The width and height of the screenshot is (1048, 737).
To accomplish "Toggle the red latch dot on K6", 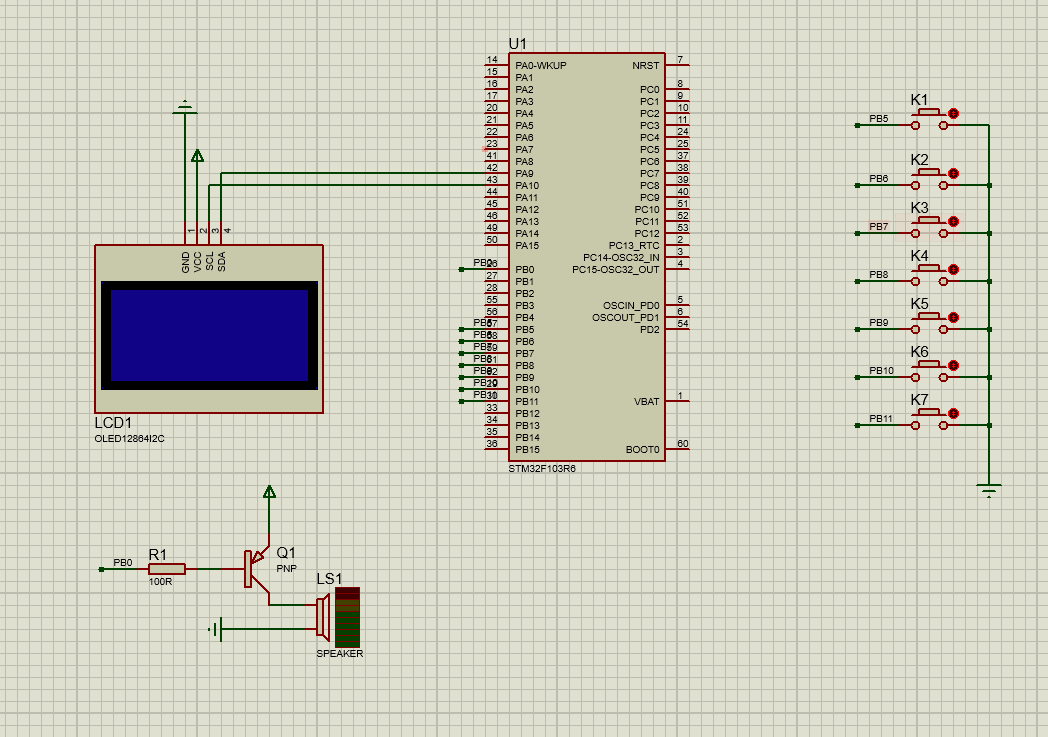I will click(954, 365).
